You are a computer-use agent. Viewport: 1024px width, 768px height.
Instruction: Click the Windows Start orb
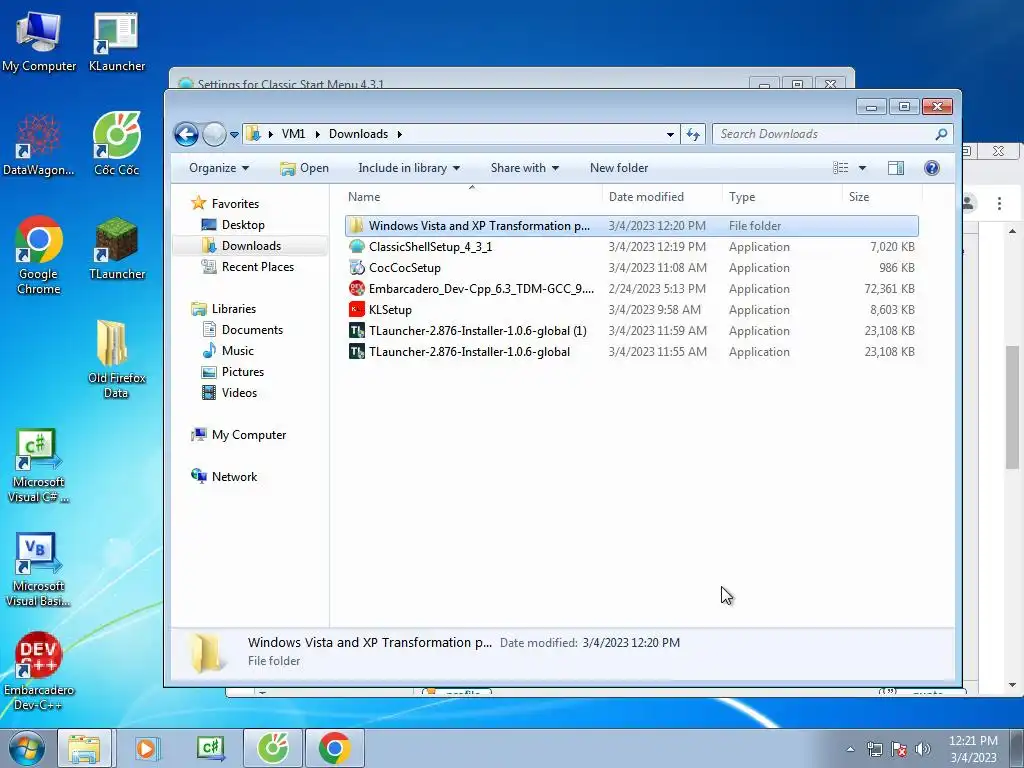point(26,748)
